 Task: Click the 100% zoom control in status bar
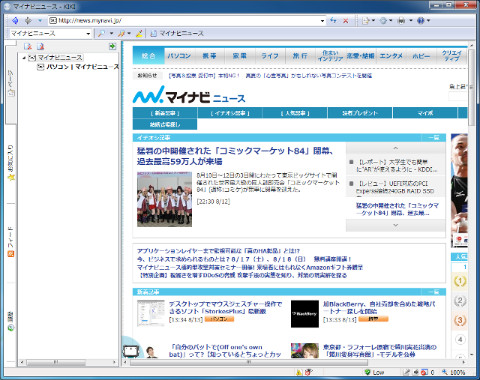[454, 372]
